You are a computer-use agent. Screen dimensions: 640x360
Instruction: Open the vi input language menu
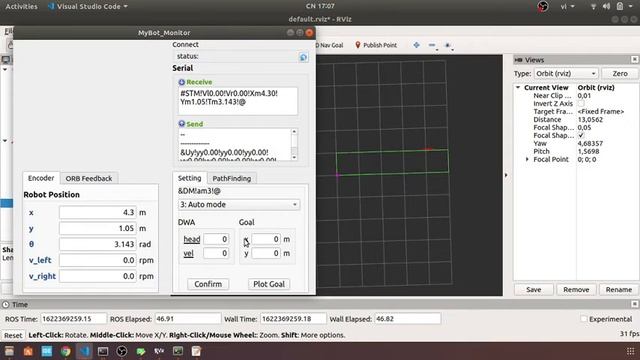[x=567, y=6]
